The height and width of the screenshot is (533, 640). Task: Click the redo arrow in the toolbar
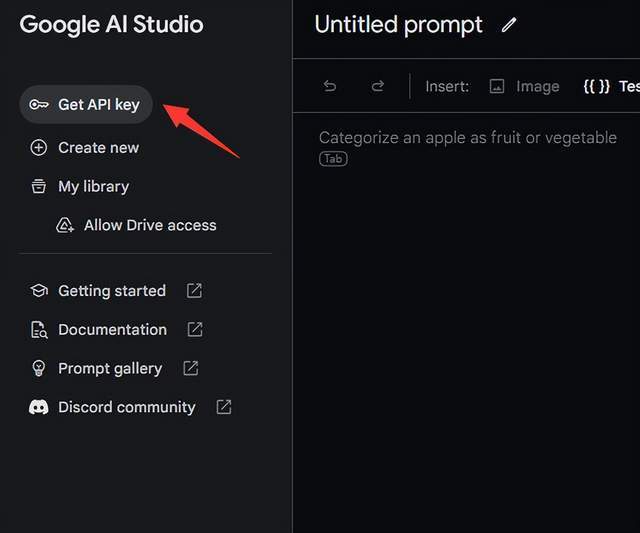pyautogui.click(x=377, y=87)
